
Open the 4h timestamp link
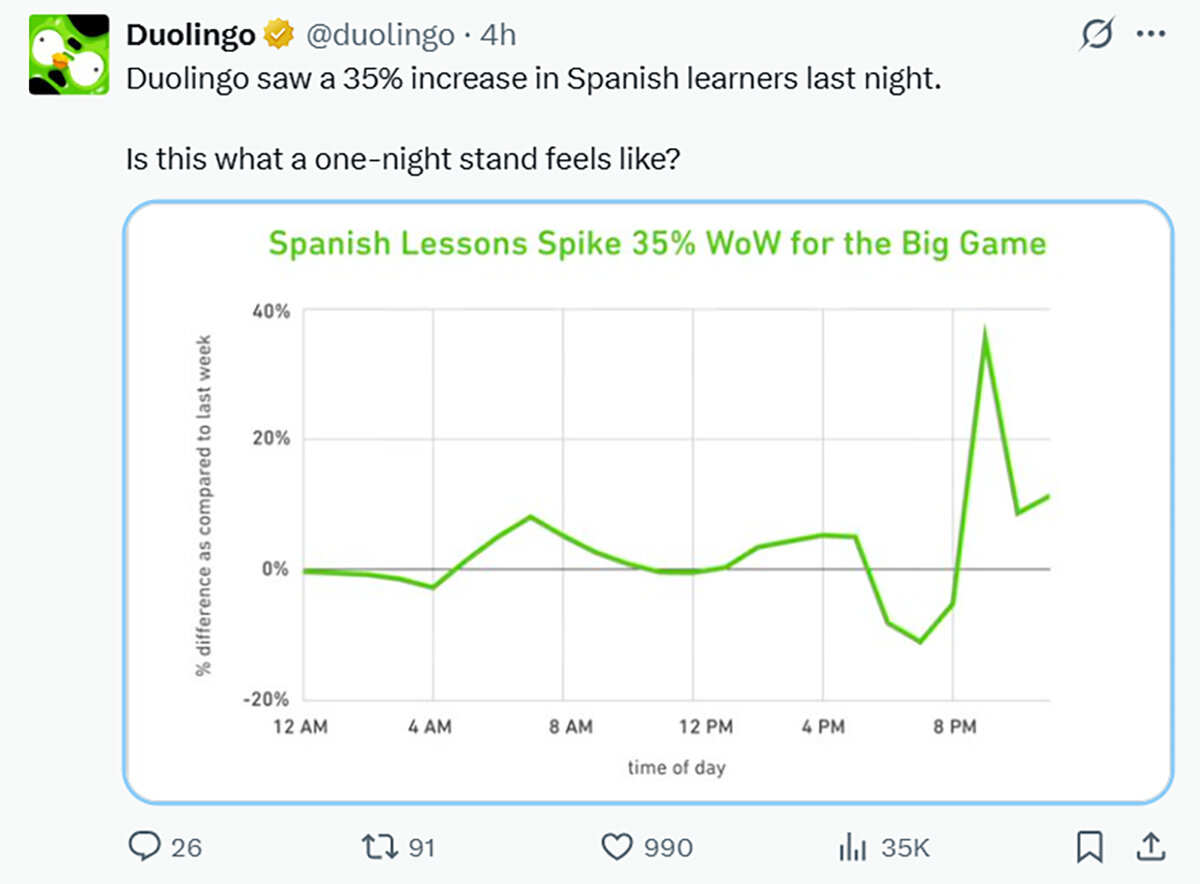point(498,36)
